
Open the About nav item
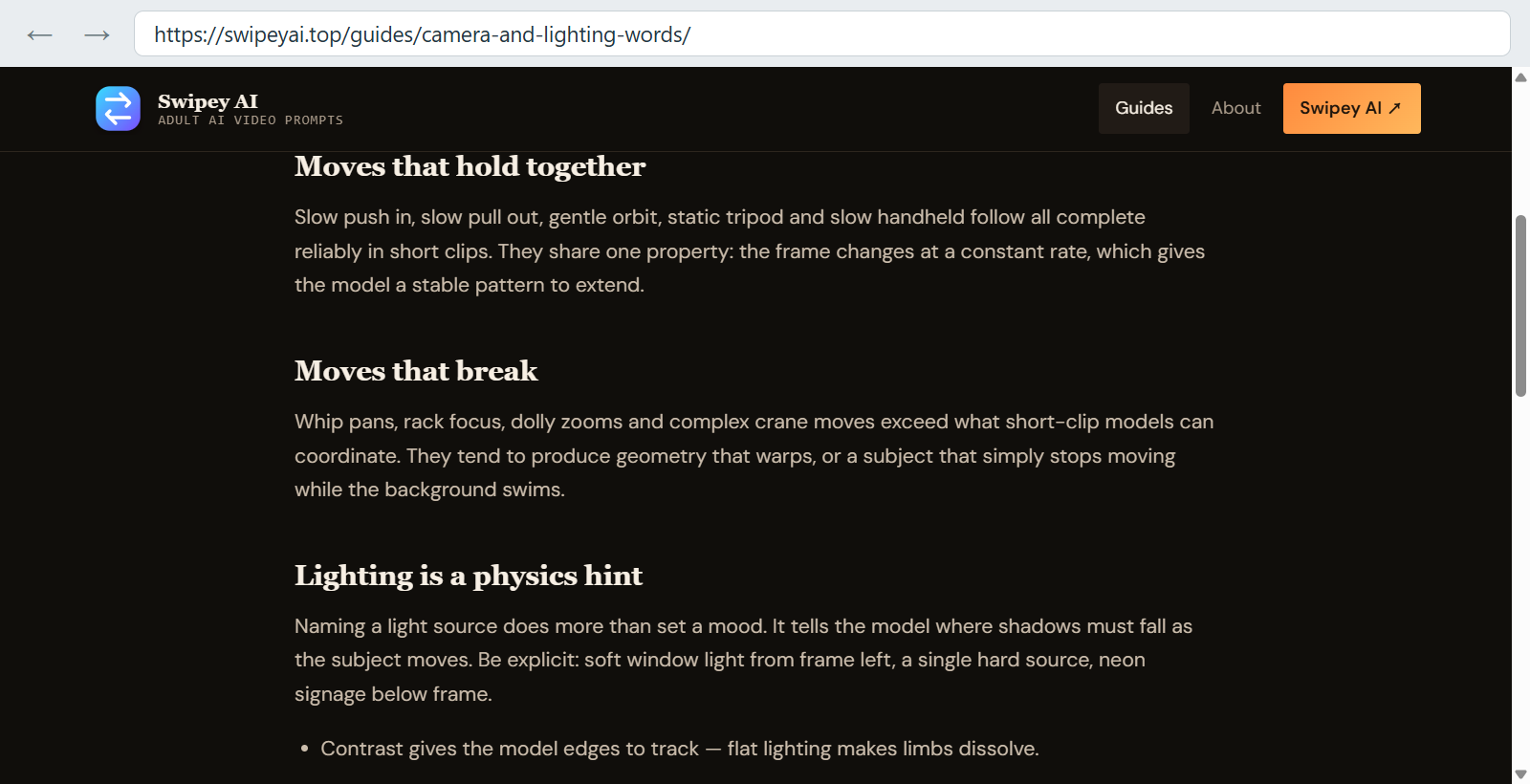(1235, 108)
